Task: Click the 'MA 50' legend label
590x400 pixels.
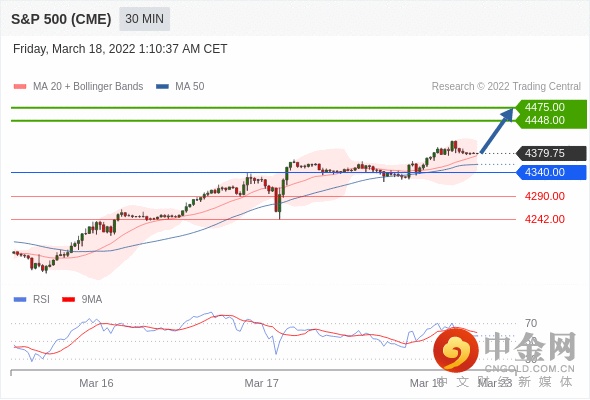Action: tap(190, 87)
